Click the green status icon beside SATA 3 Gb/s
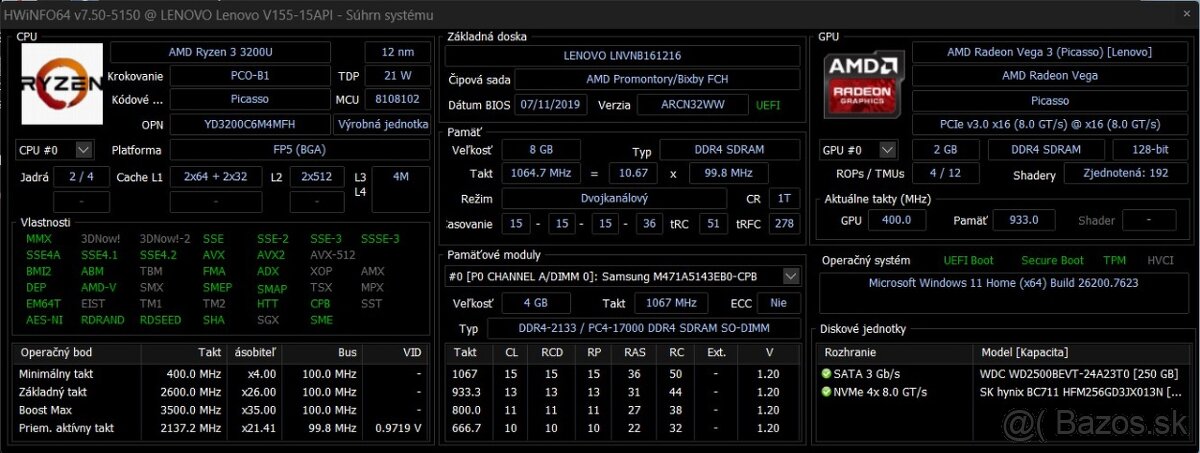Image resolution: width=1200 pixels, height=453 pixels. tap(827, 373)
